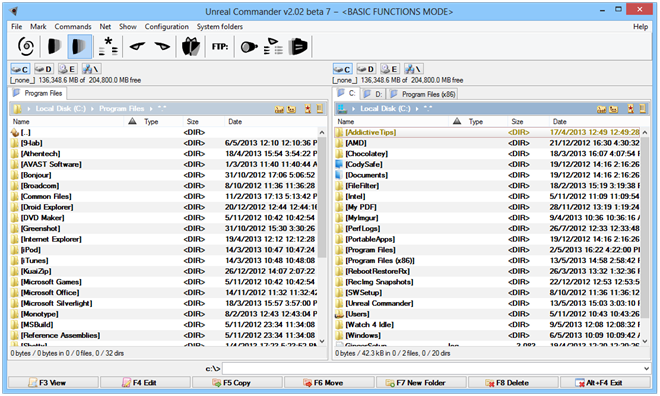Viewport: 660px width, 396px height.
Task: Click the right-pointing forward arrow icon
Action: 162,46
